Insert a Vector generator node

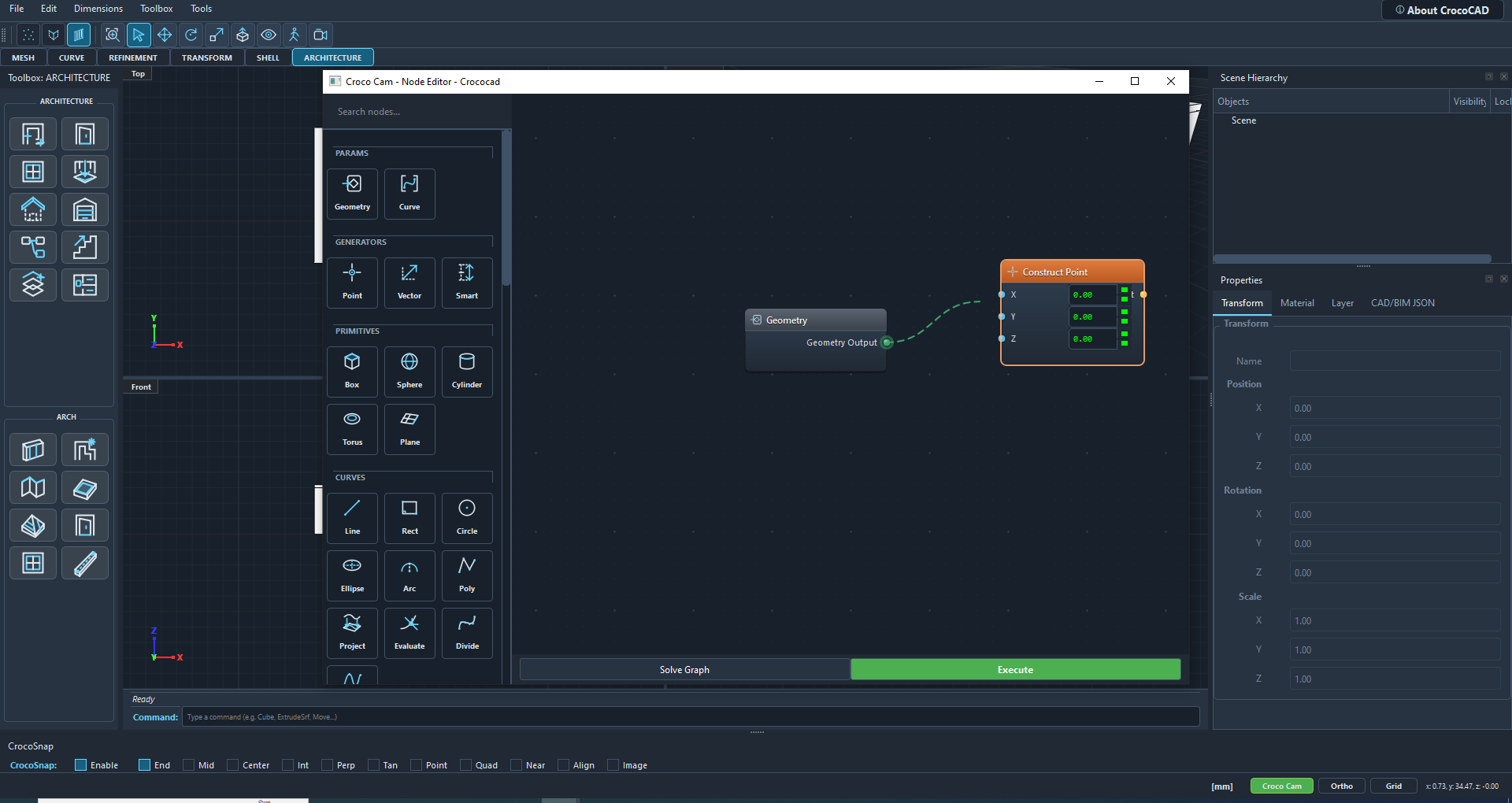coord(409,283)
